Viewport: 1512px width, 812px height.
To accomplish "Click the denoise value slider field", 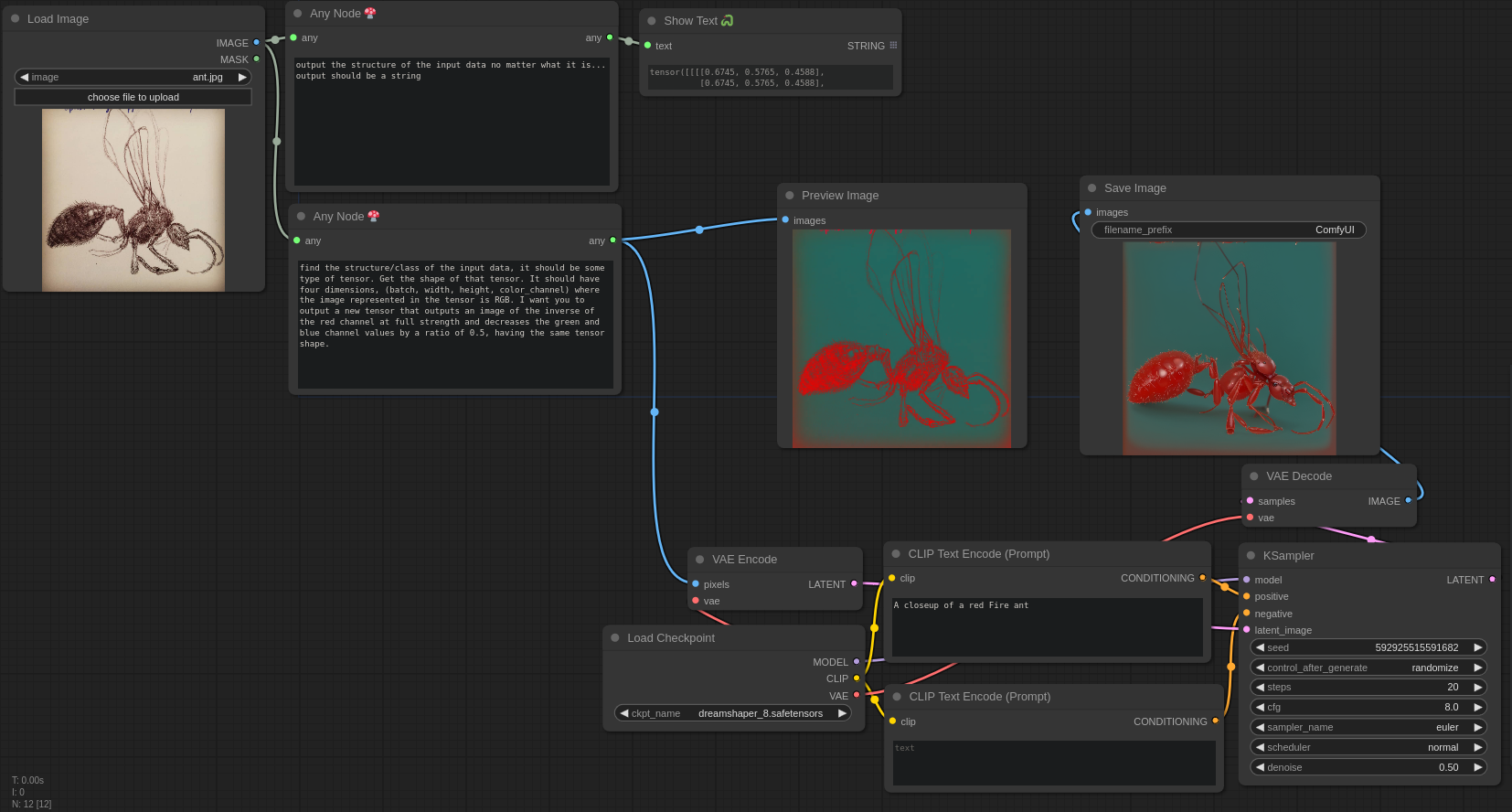I will [1368, 767].
